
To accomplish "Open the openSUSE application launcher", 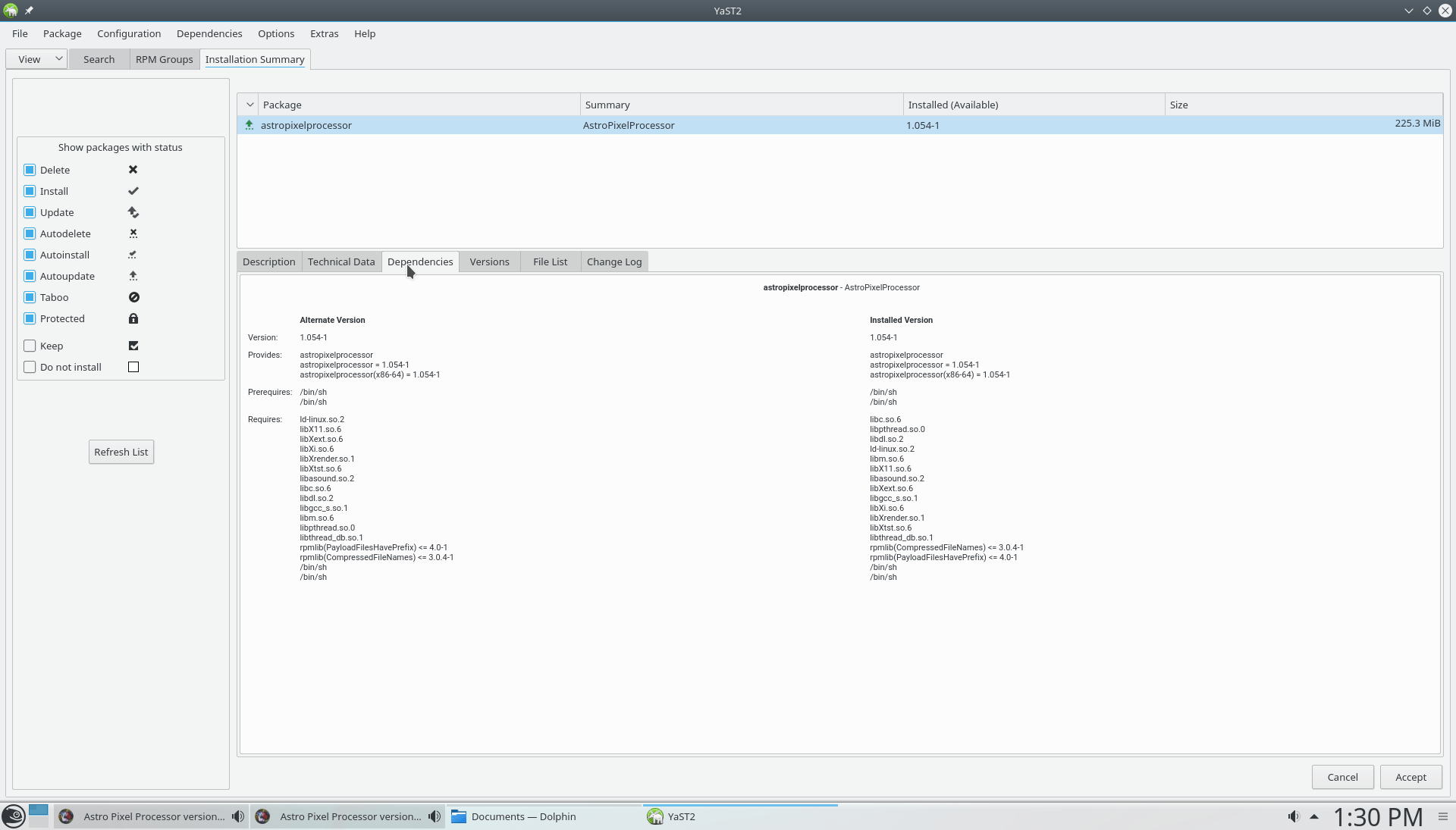I will click(14, 816).
